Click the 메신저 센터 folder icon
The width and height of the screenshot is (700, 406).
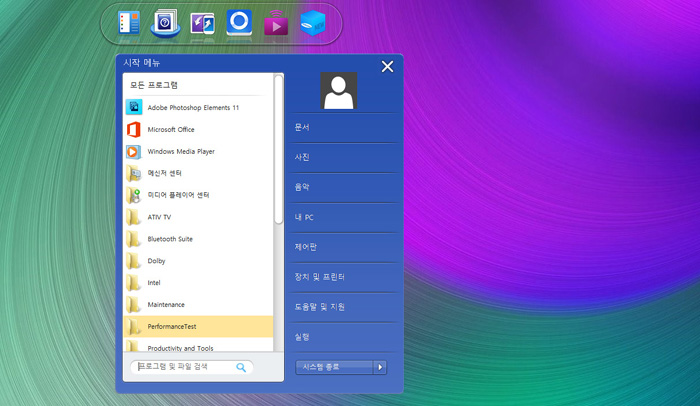point(133,173)
